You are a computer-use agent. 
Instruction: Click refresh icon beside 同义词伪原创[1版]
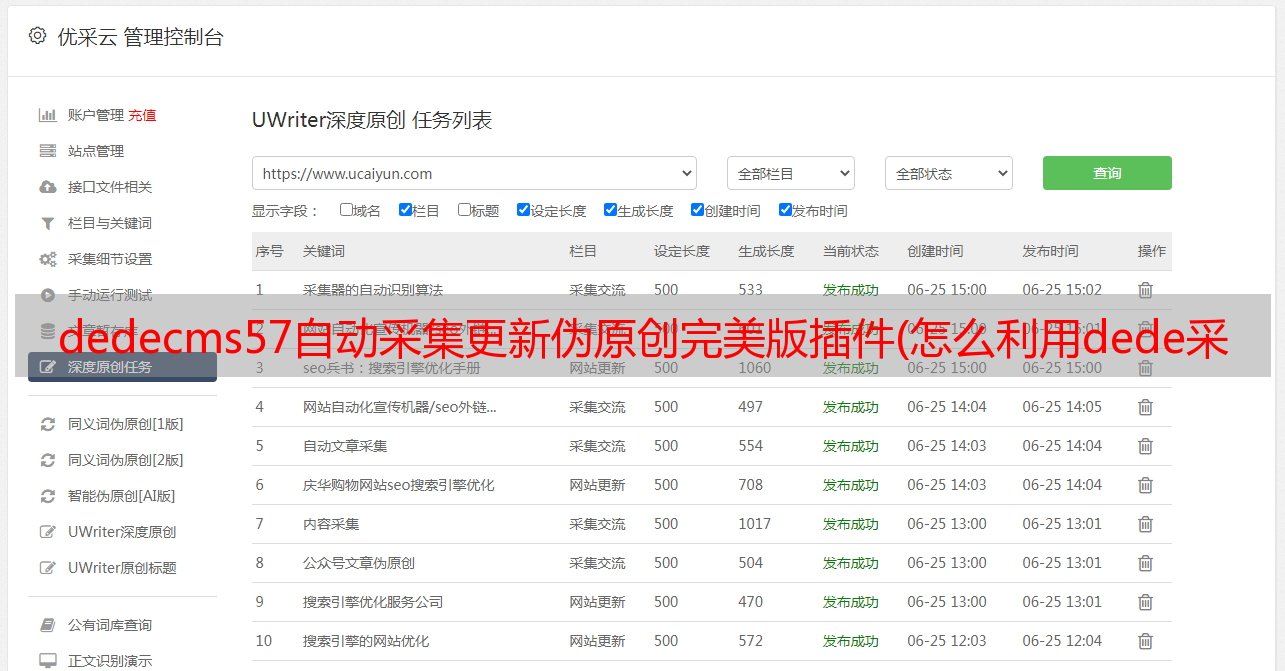click(47, 424)
